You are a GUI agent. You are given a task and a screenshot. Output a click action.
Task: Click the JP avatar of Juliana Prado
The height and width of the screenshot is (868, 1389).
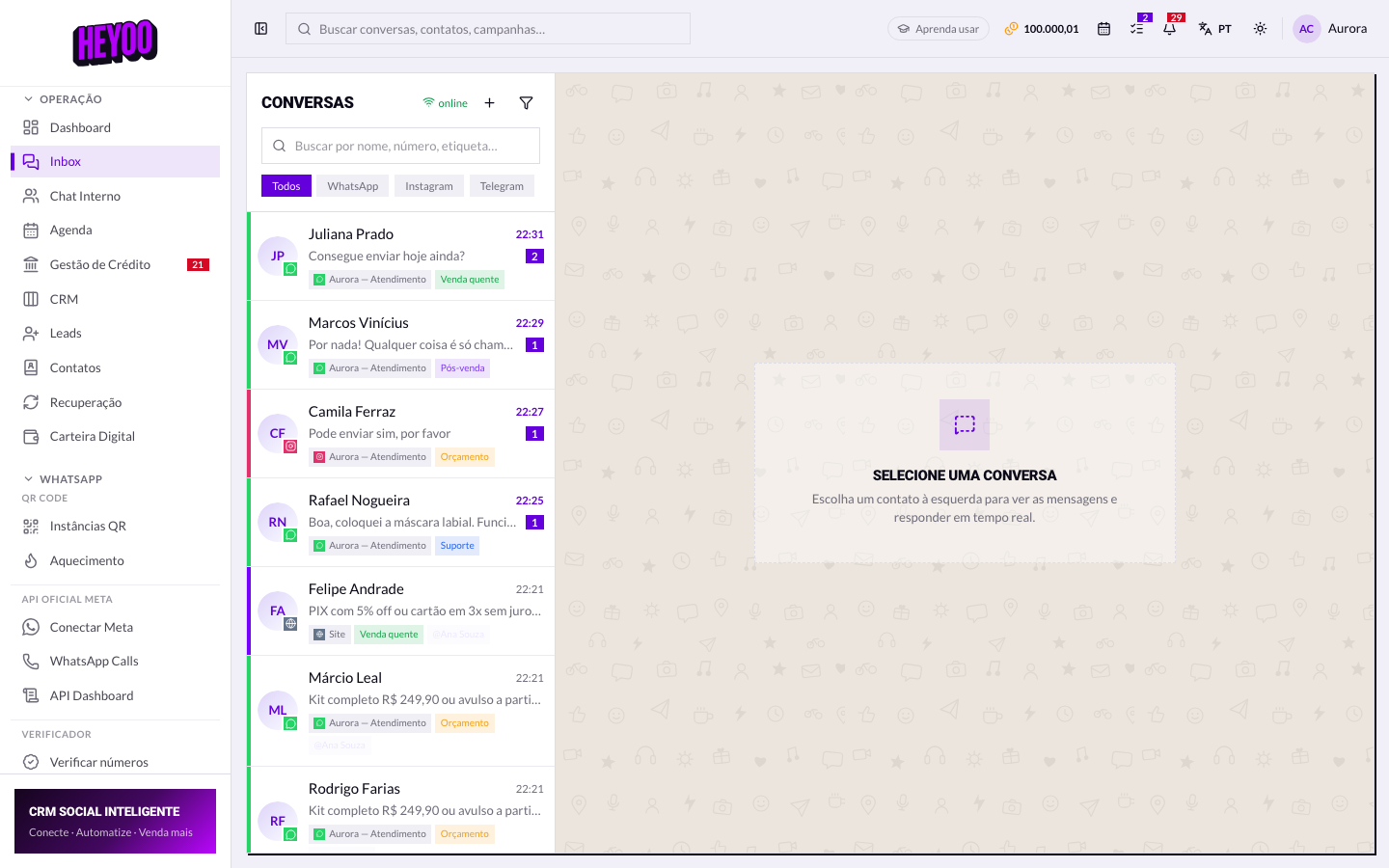pos(278,256)
